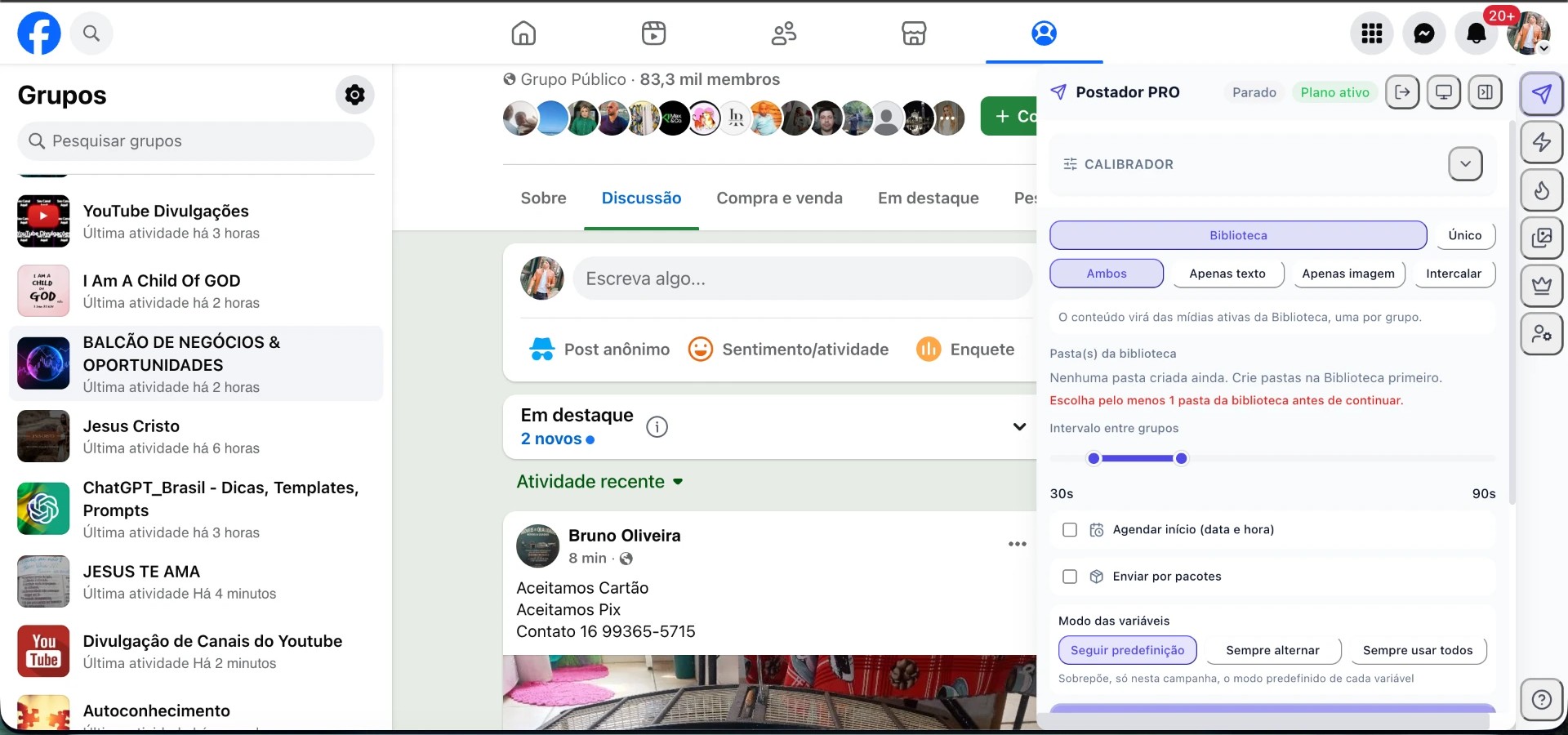1568x735 pixels.
Task: Open the I Am A Child Of GOD group
Action: click(x=196, y=292)
